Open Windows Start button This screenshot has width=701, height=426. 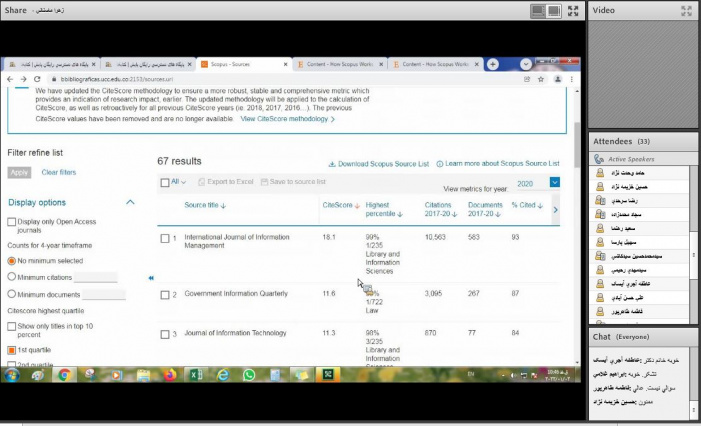(x=12, y=375)
